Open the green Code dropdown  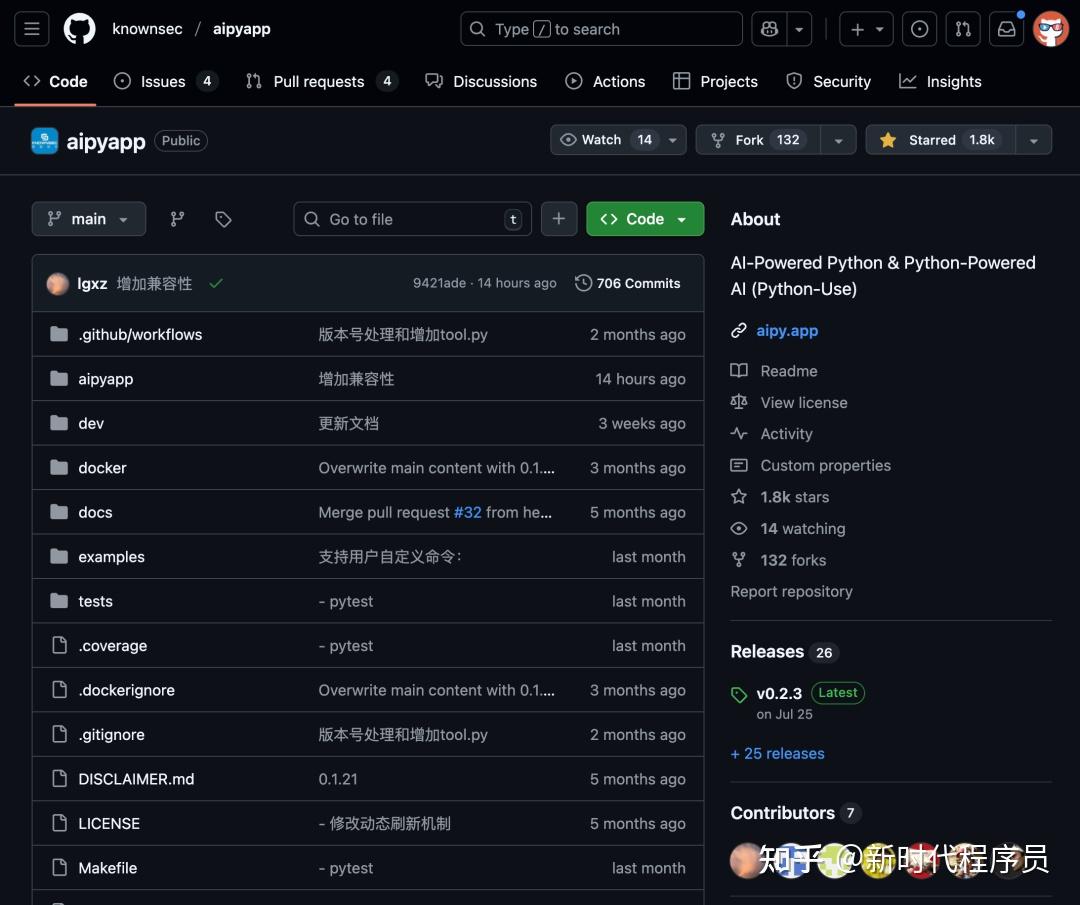tap(645, 219)
